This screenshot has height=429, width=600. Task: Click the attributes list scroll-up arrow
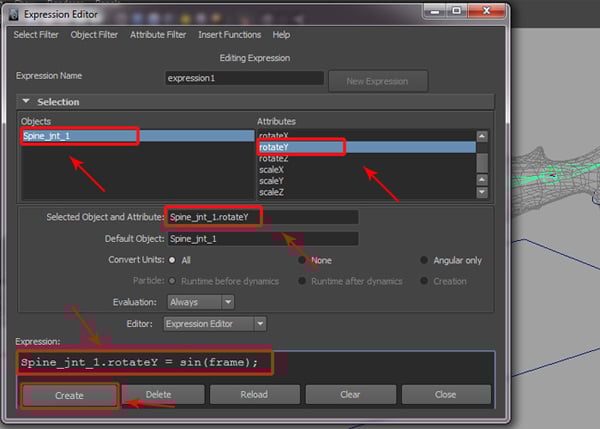point(482,135)
